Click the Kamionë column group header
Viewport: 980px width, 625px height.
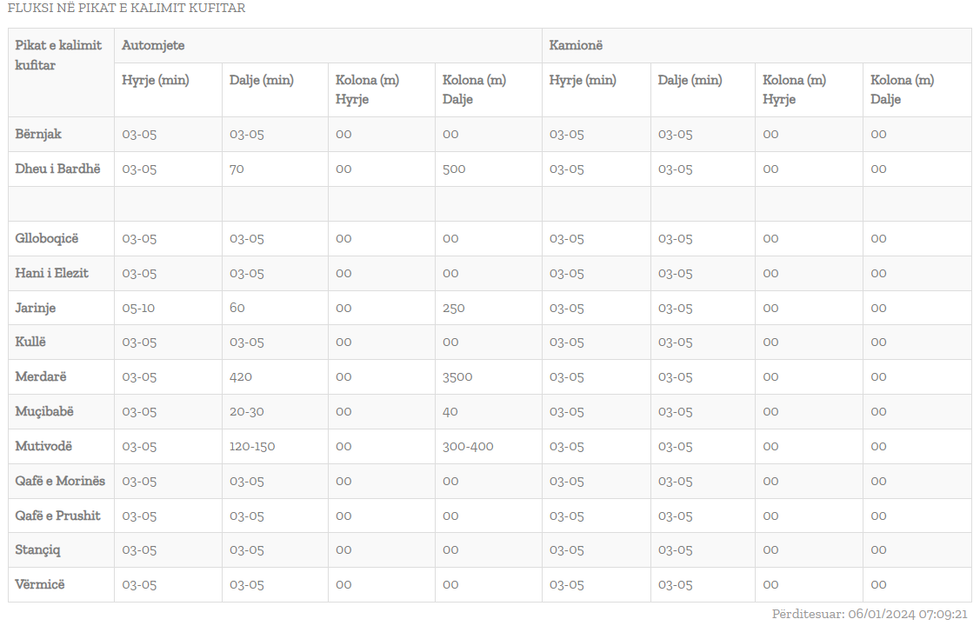[576, 45]
